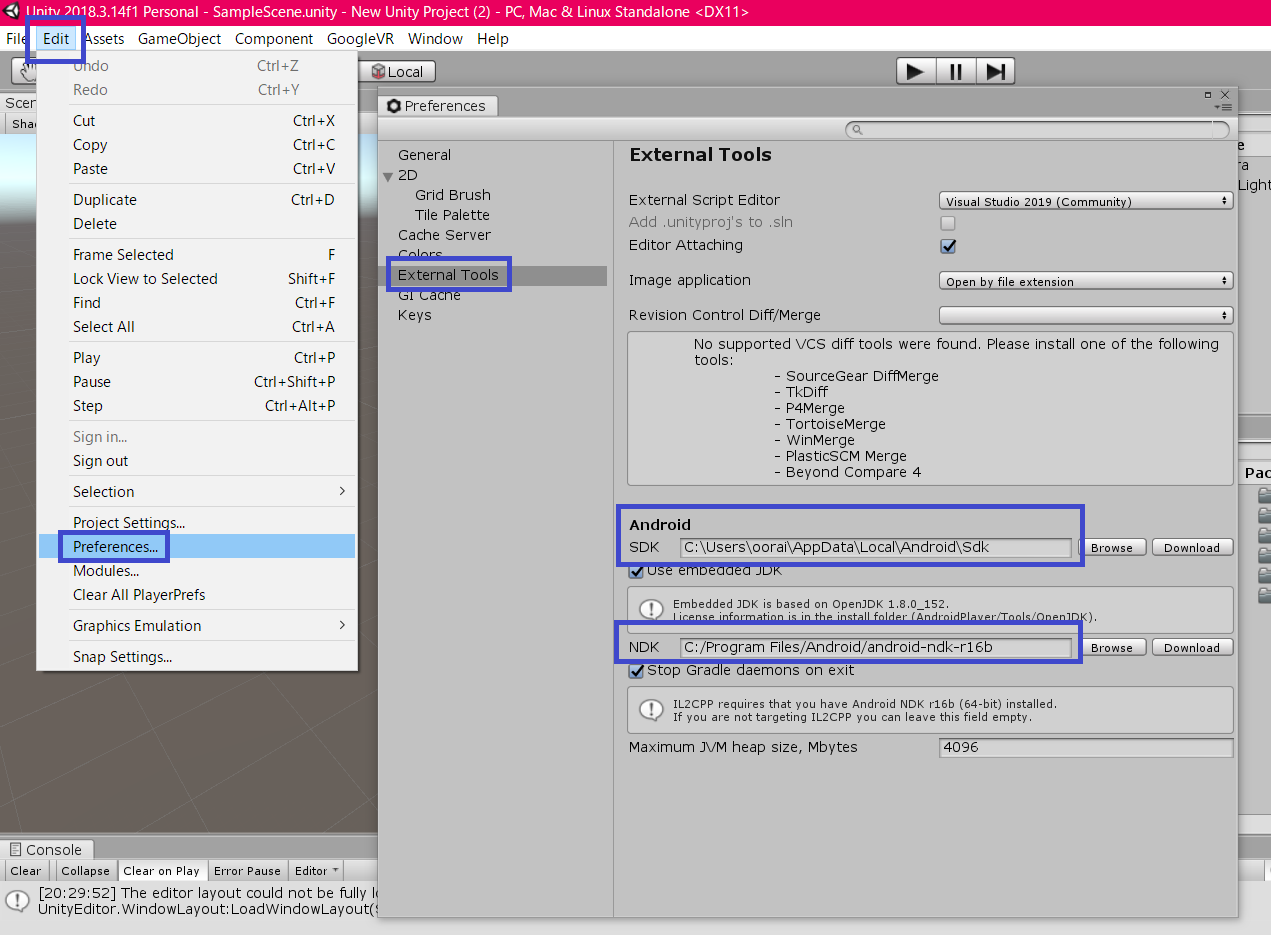Expand the Selection submenu

197,492
